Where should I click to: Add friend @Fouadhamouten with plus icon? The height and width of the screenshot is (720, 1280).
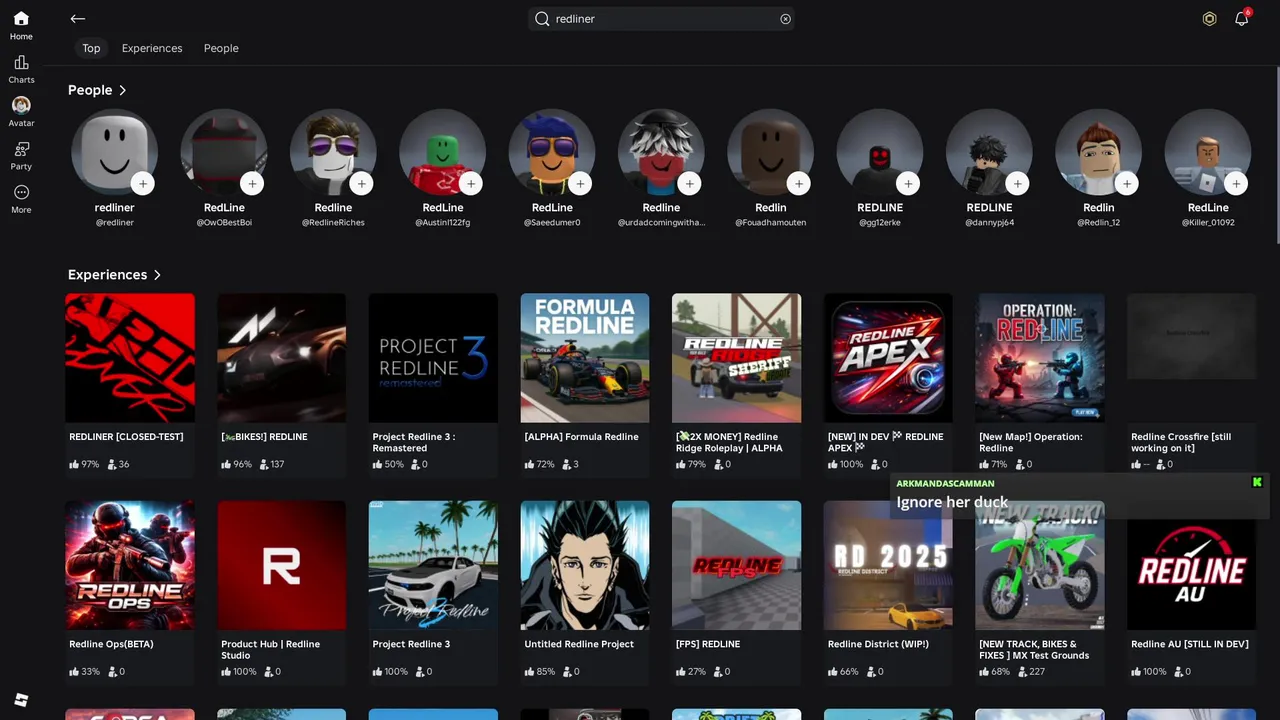[798, 184]
